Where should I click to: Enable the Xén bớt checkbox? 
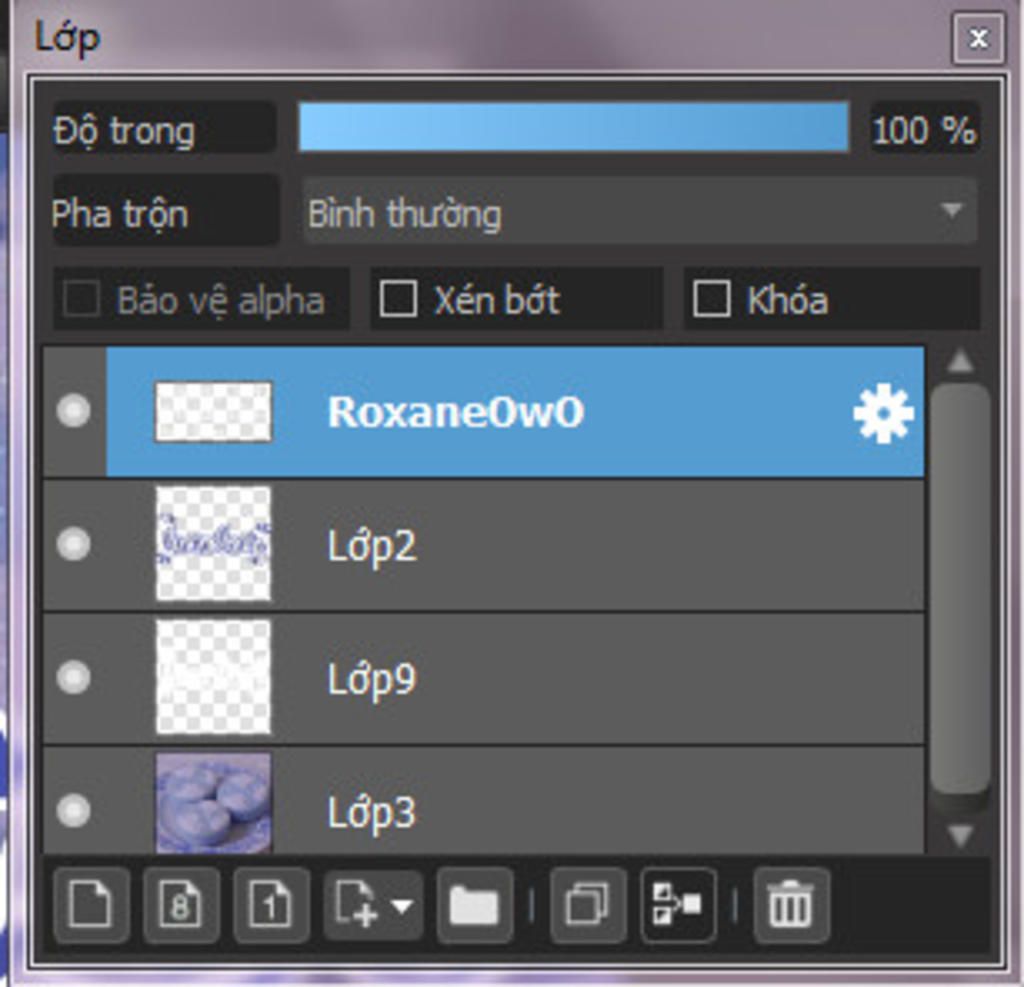398,299
